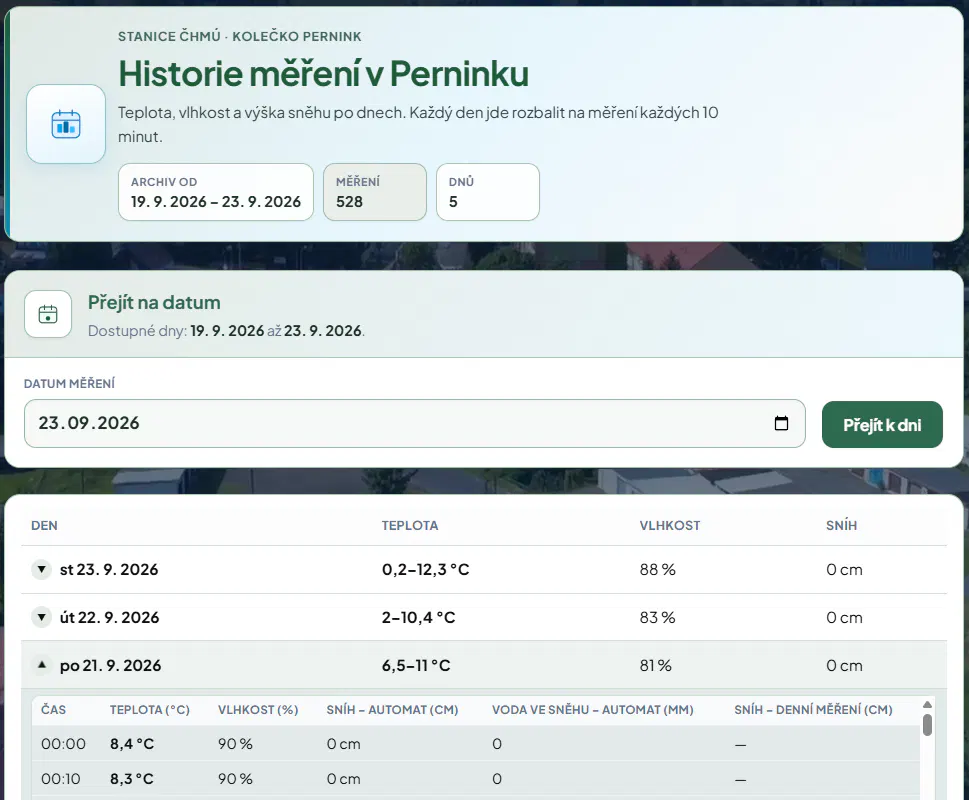The width and height of the screenshot is (969, 800).
Task: Select the 00:00 measurement row
Action: (x=475, y=743)
